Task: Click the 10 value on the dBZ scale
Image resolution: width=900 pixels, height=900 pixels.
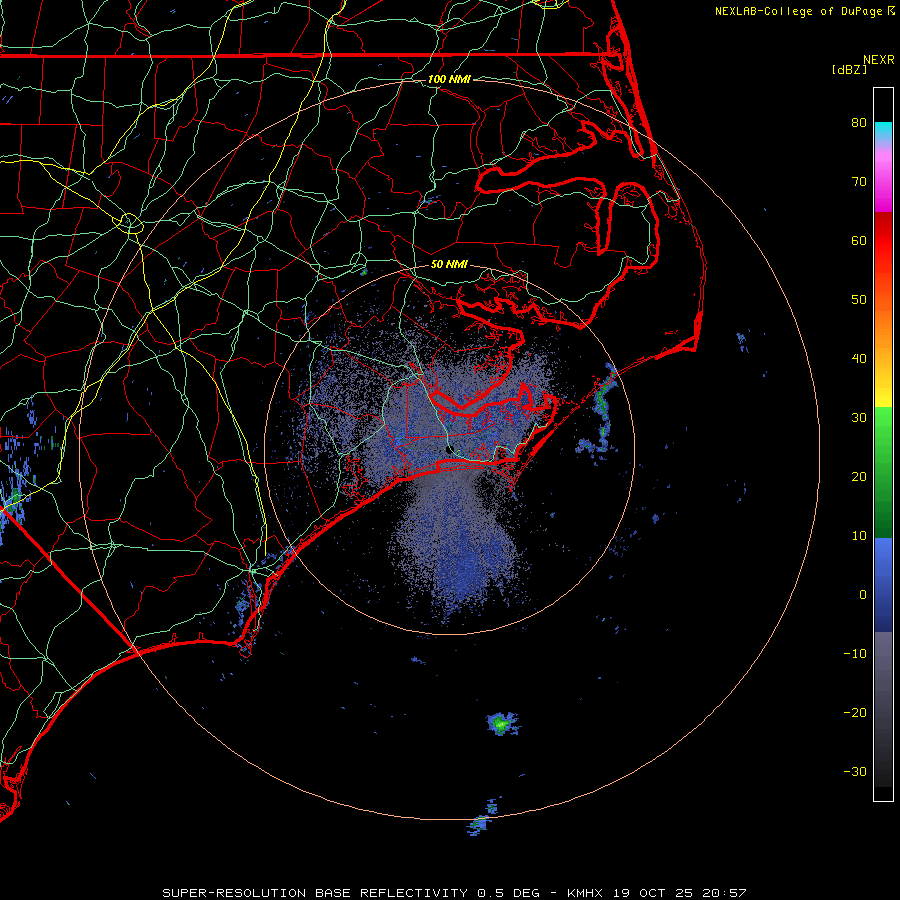Action: (859, 536)
